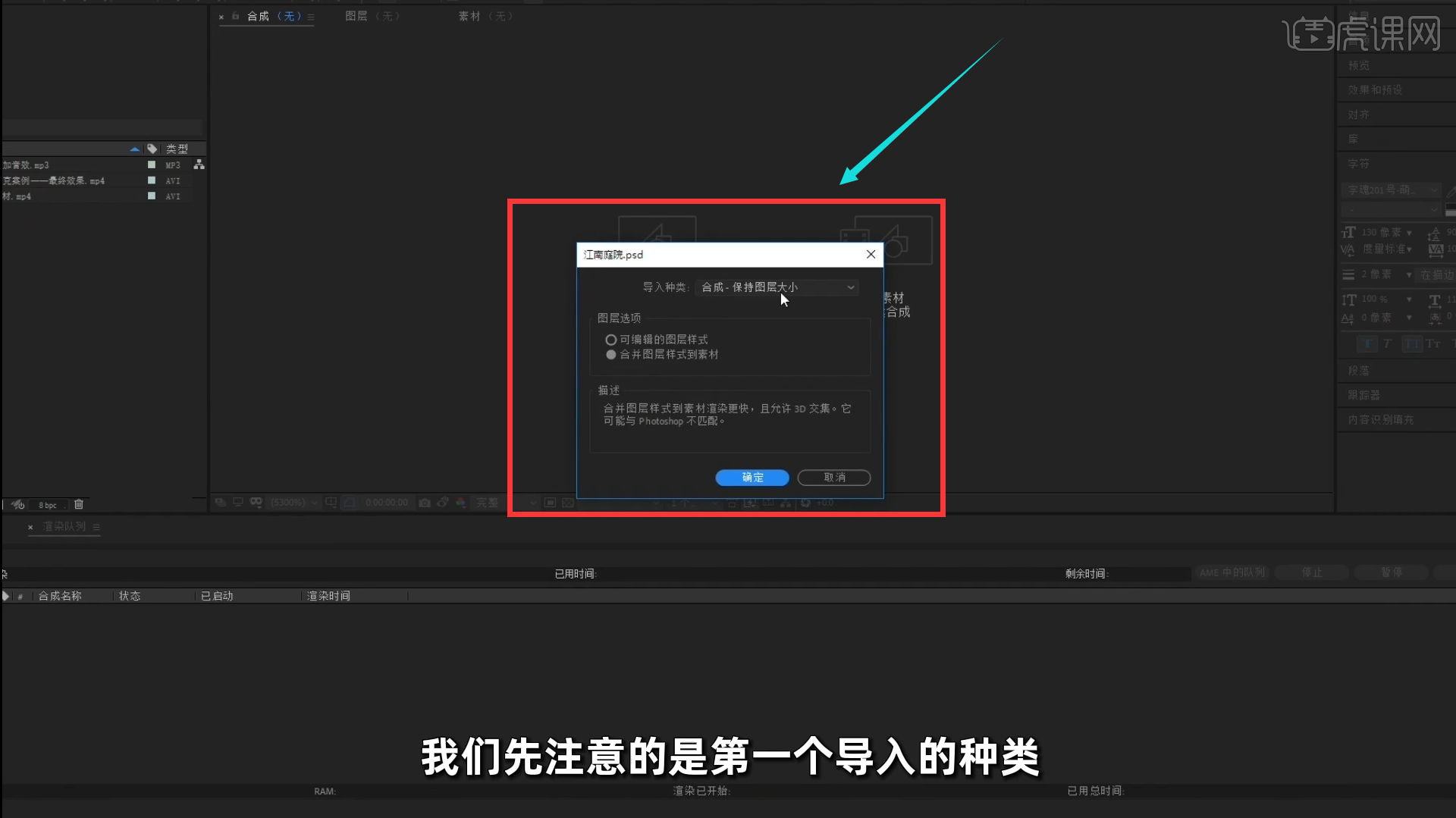
Task: Switch to the 渲染队列 tab
Action: (64, 527)
